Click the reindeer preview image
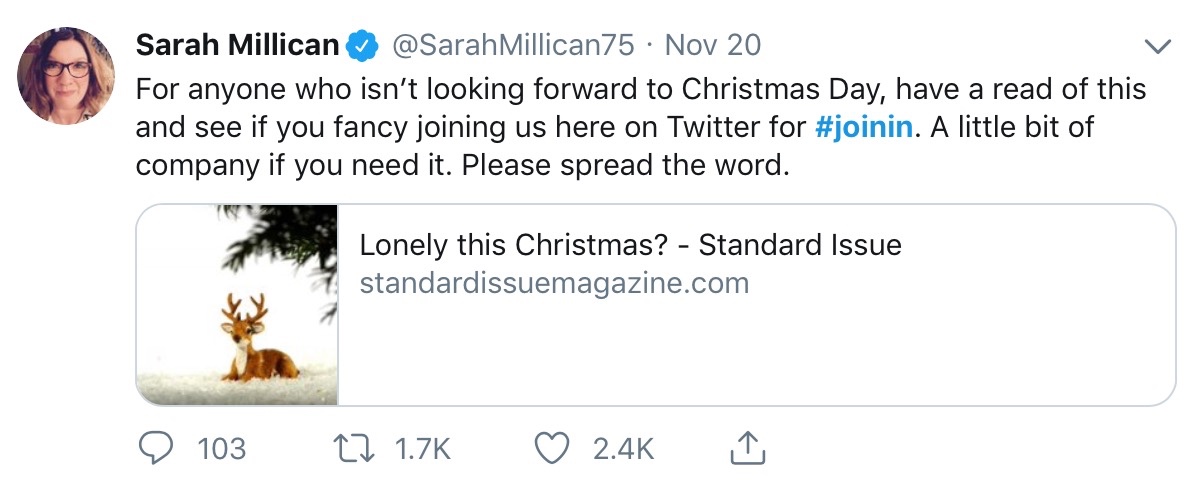This screenshot has width=1195, height=497. [238, 305]
